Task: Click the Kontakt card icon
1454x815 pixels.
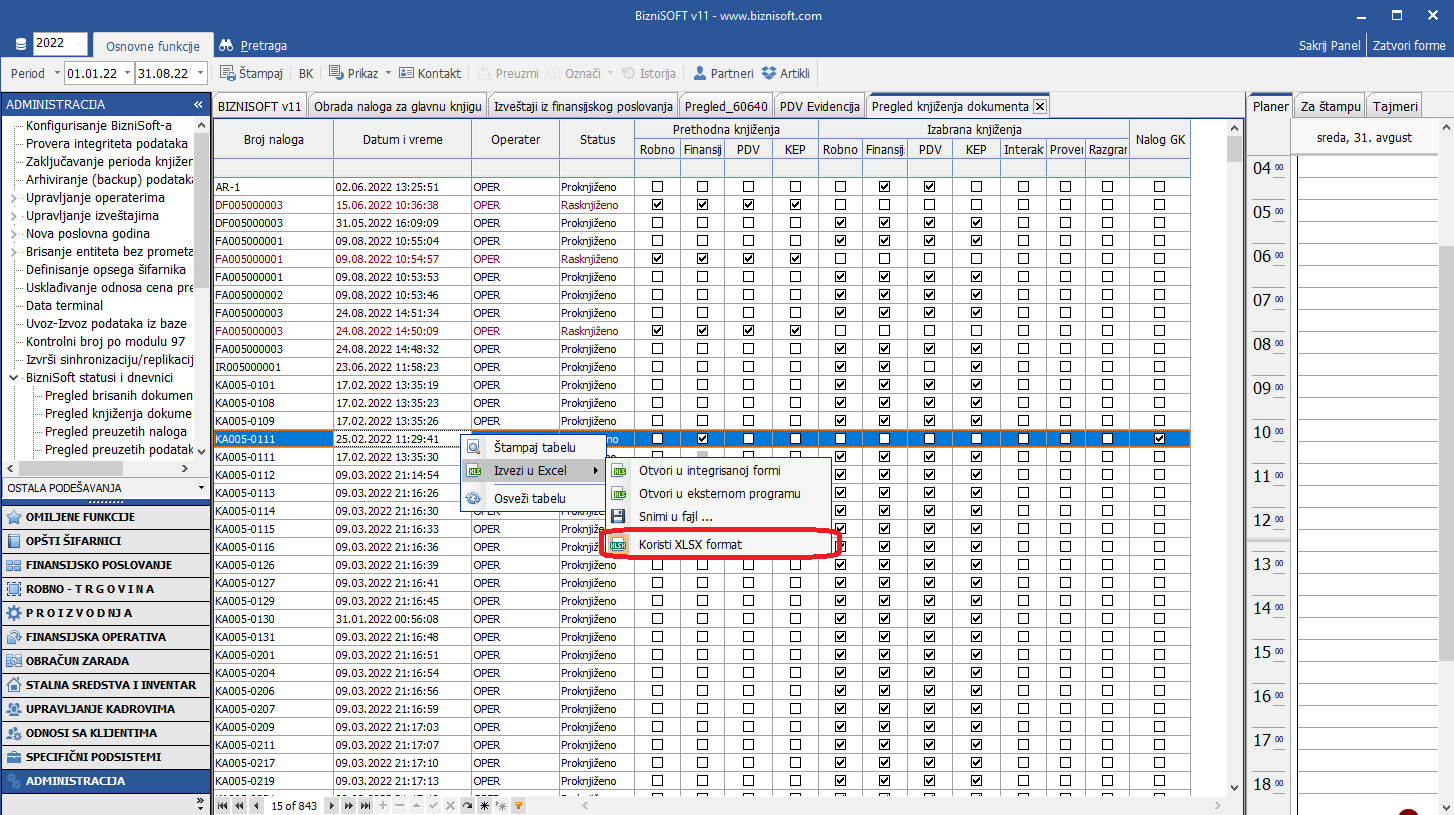Action: pyautogui.click(x=406, y=73)
